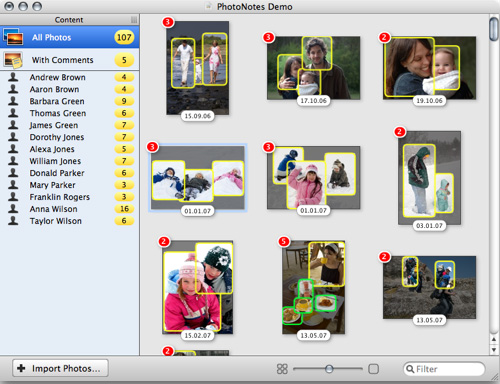Click the large thumbnail size icon

pyautogui.click(x=373, y=369)
